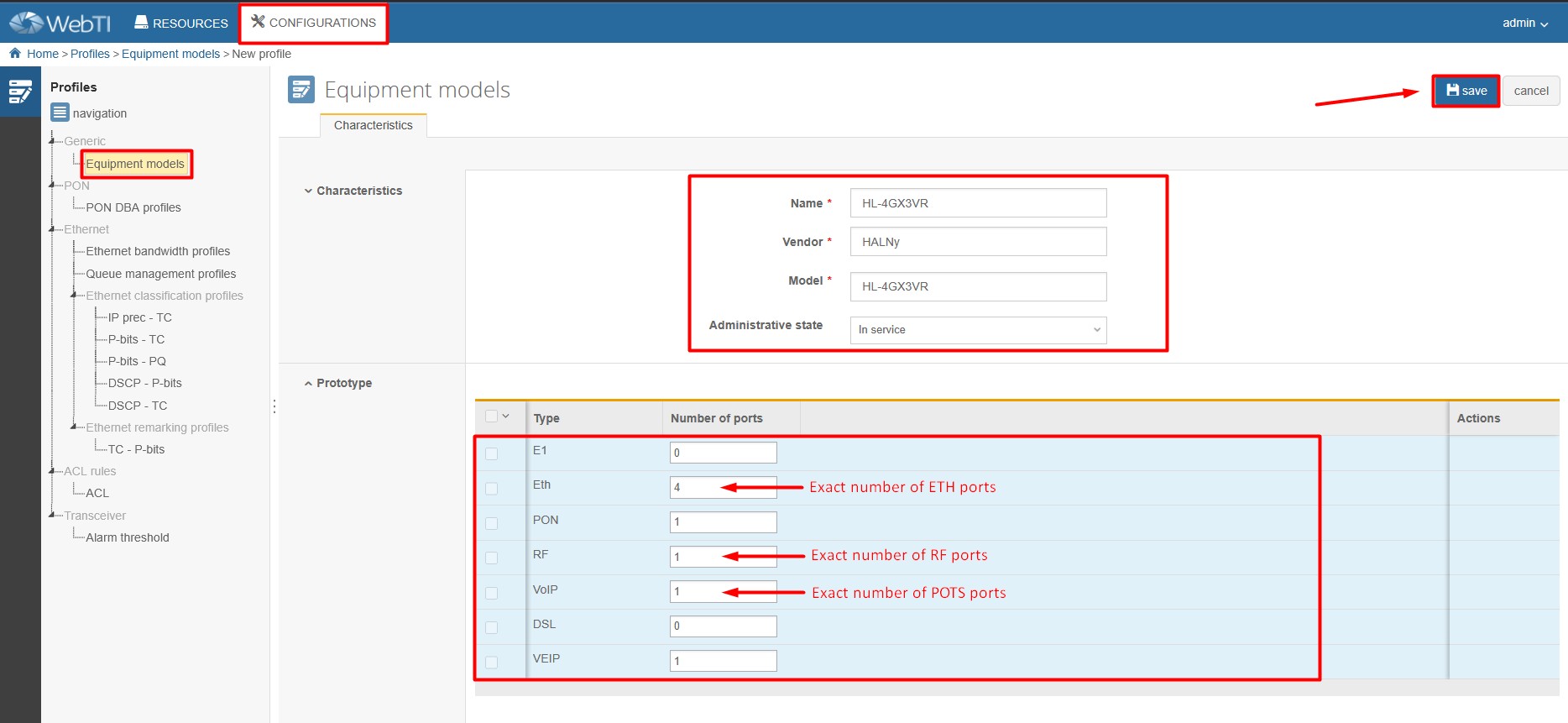
Task: Collapse the Characteristics section
Action: [x=308, y=191]
